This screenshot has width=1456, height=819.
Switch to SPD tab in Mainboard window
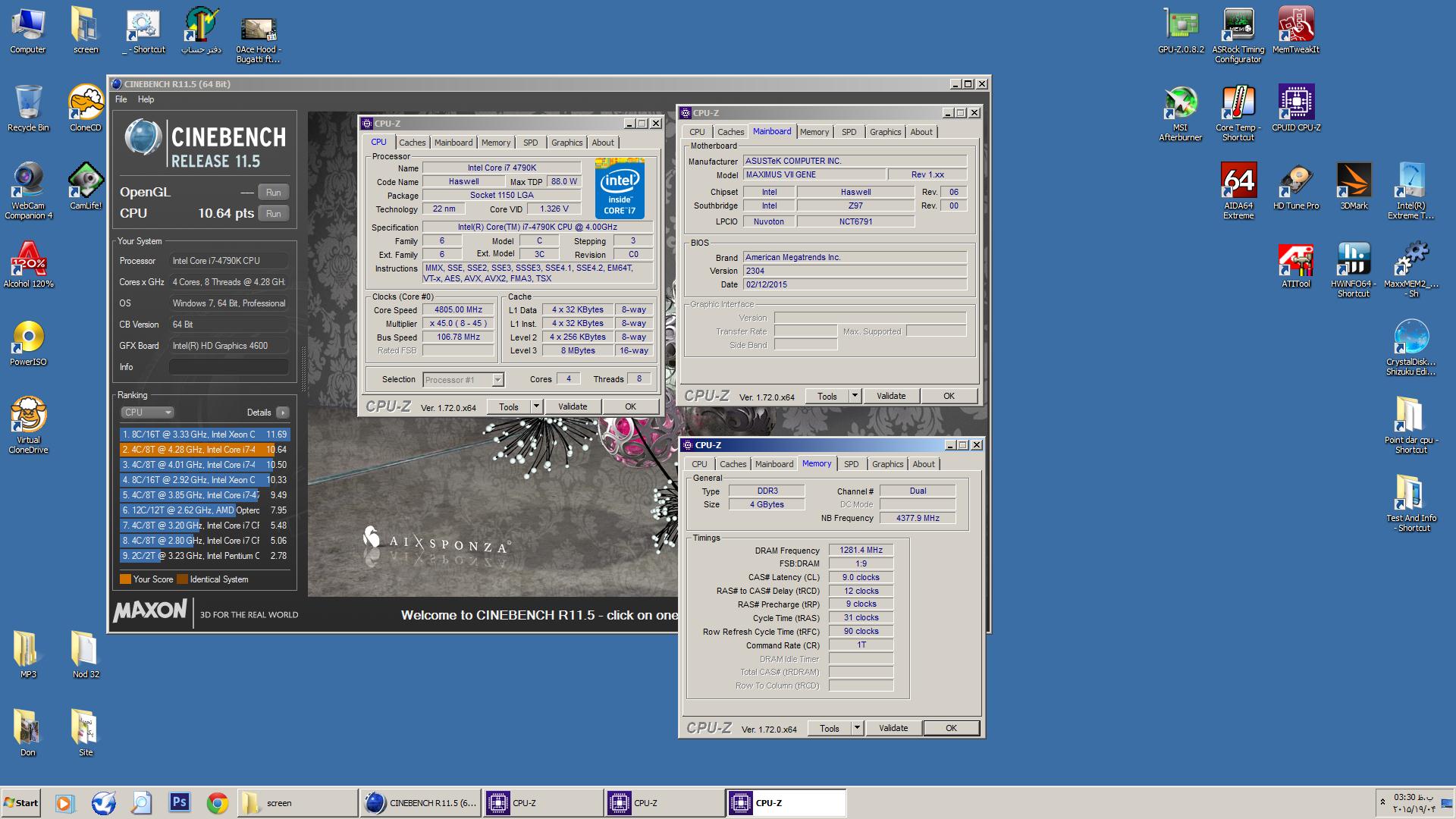[849, 132]
